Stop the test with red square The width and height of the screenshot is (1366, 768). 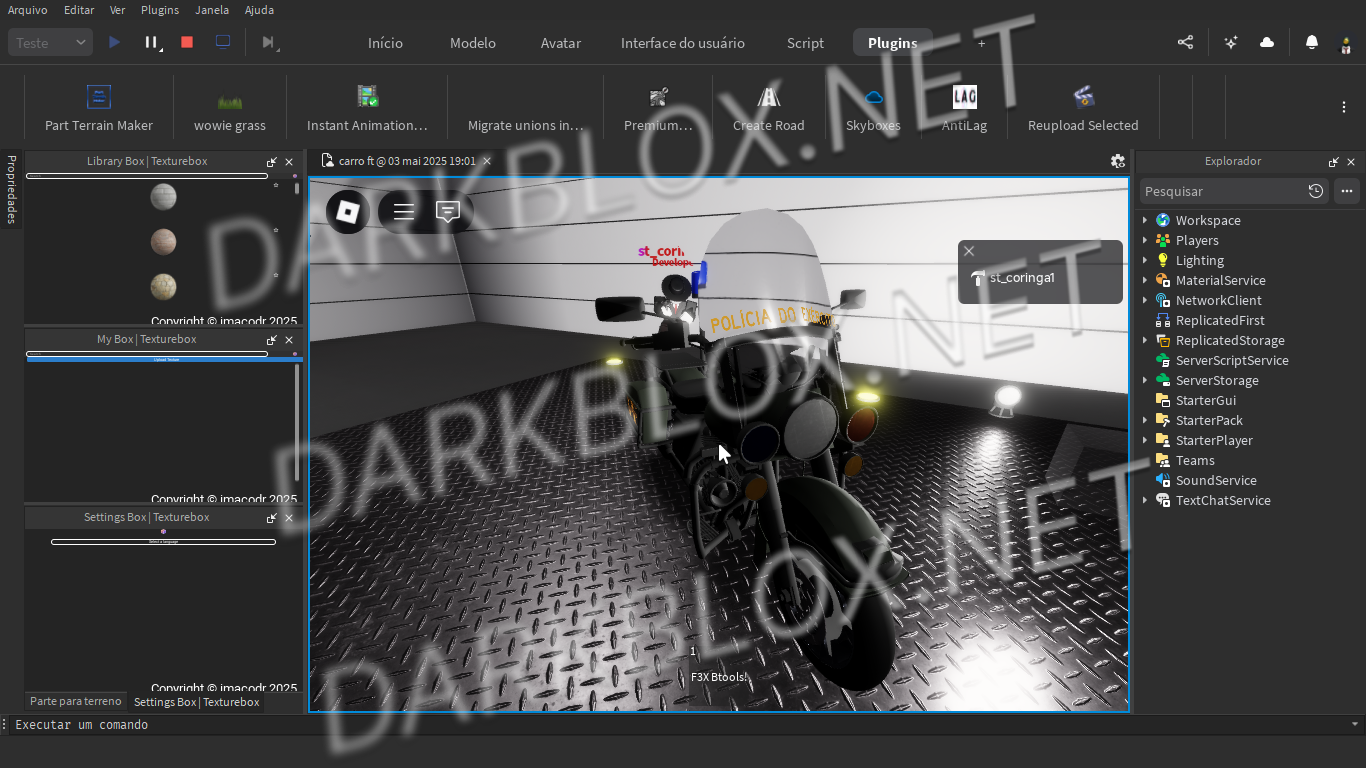(x=187, y=42)
